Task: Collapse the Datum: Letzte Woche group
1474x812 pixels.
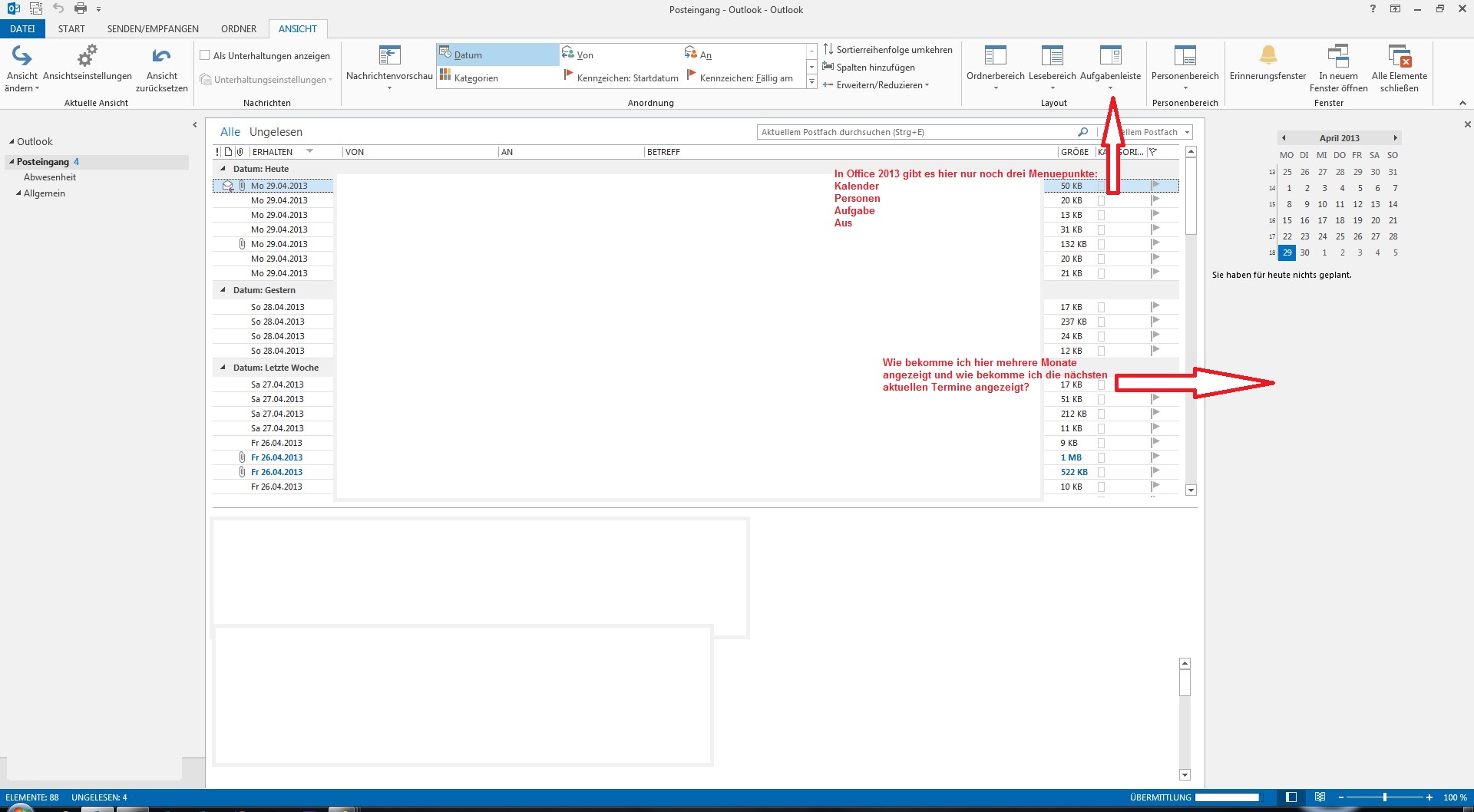Action: point(223,368)
